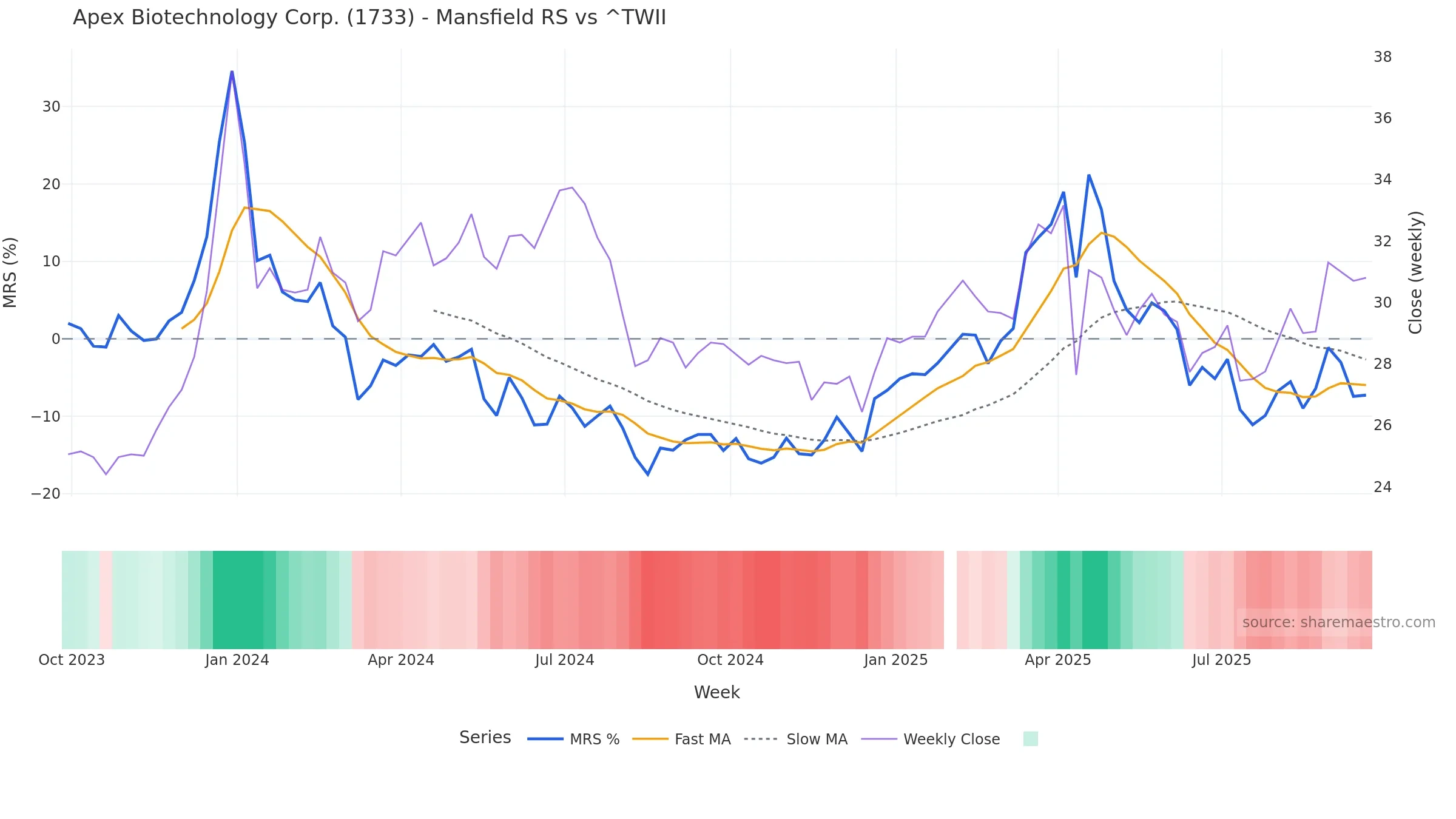Toggle the Slow MA legend entry
The width and height of the screenshot is (1456, 819).
[795, 739]
